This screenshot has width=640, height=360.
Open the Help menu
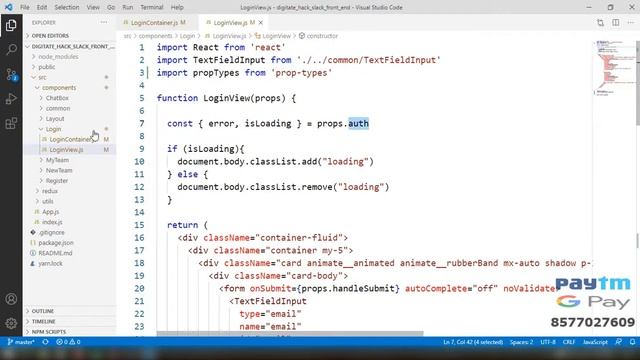click(177, 7)
